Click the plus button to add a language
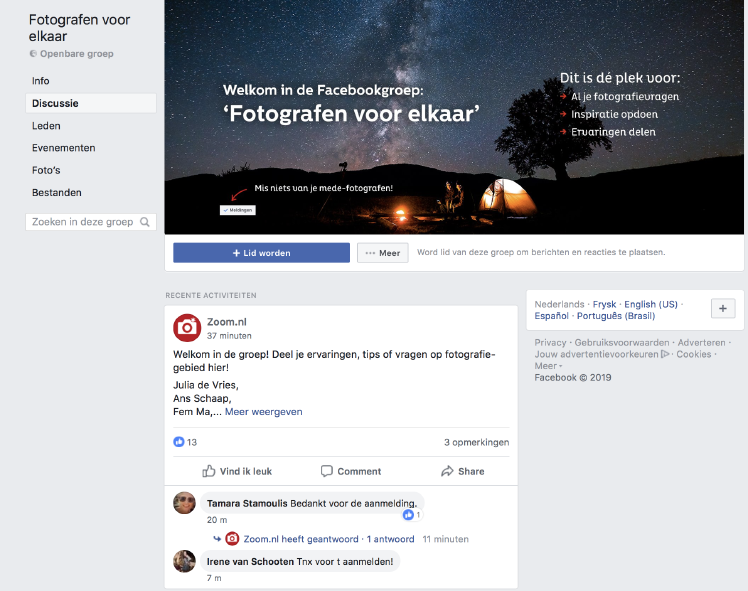Viewport: 748px width, 591px height. [723, 309]
